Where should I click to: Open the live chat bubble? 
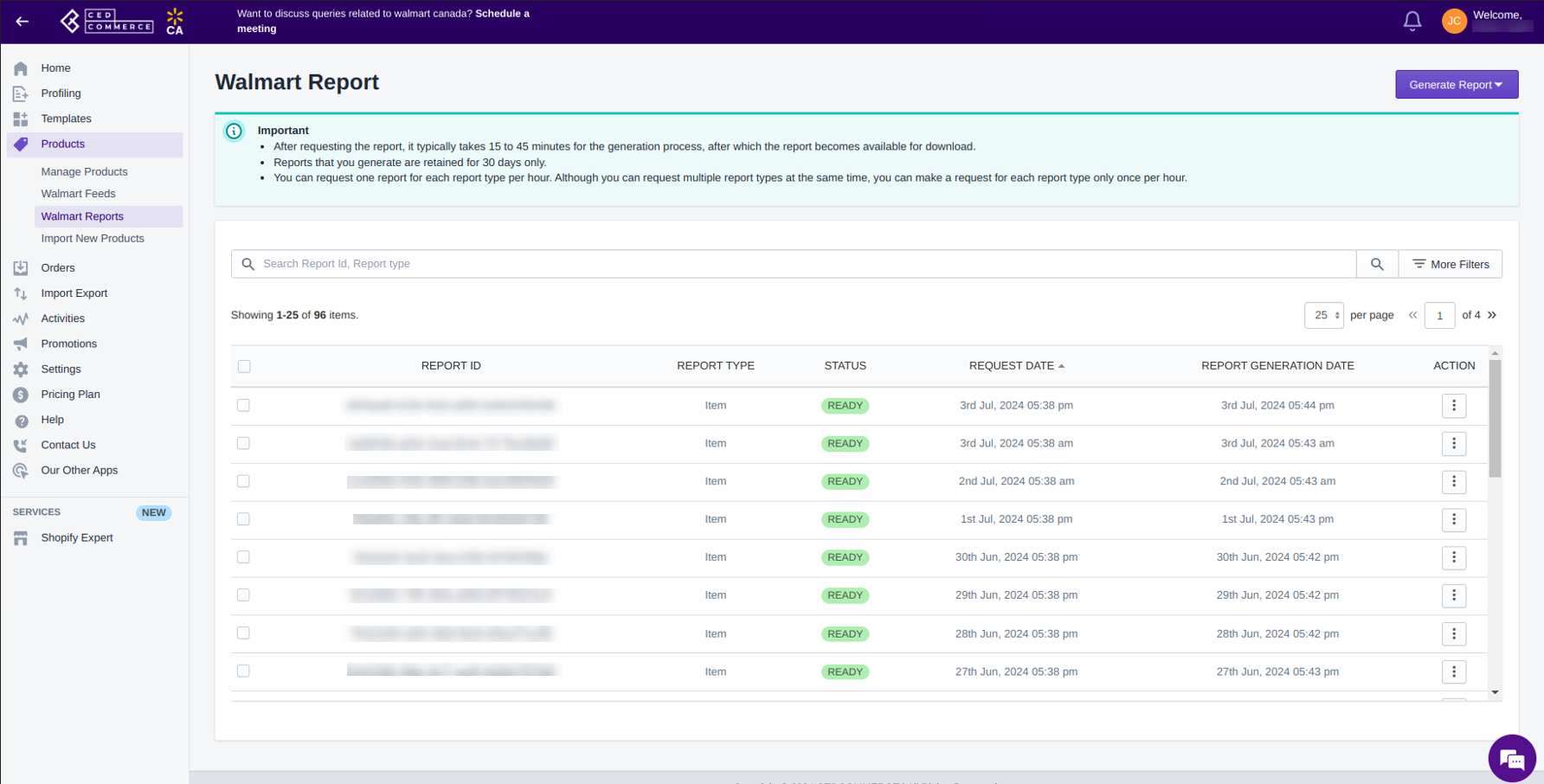click(x=1512, y=759)
